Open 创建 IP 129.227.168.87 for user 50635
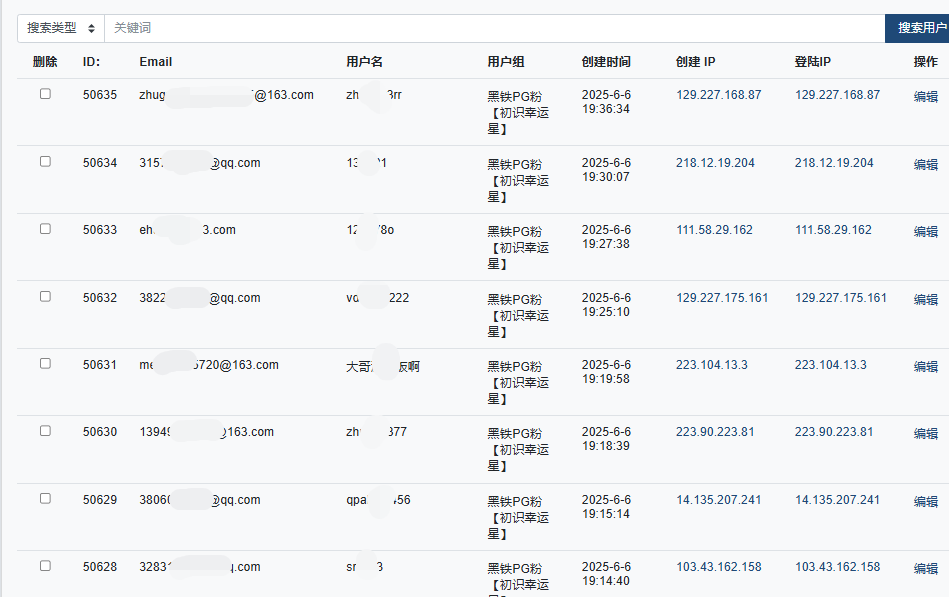Viewport: 949px width, 597px height. point(718,95)
